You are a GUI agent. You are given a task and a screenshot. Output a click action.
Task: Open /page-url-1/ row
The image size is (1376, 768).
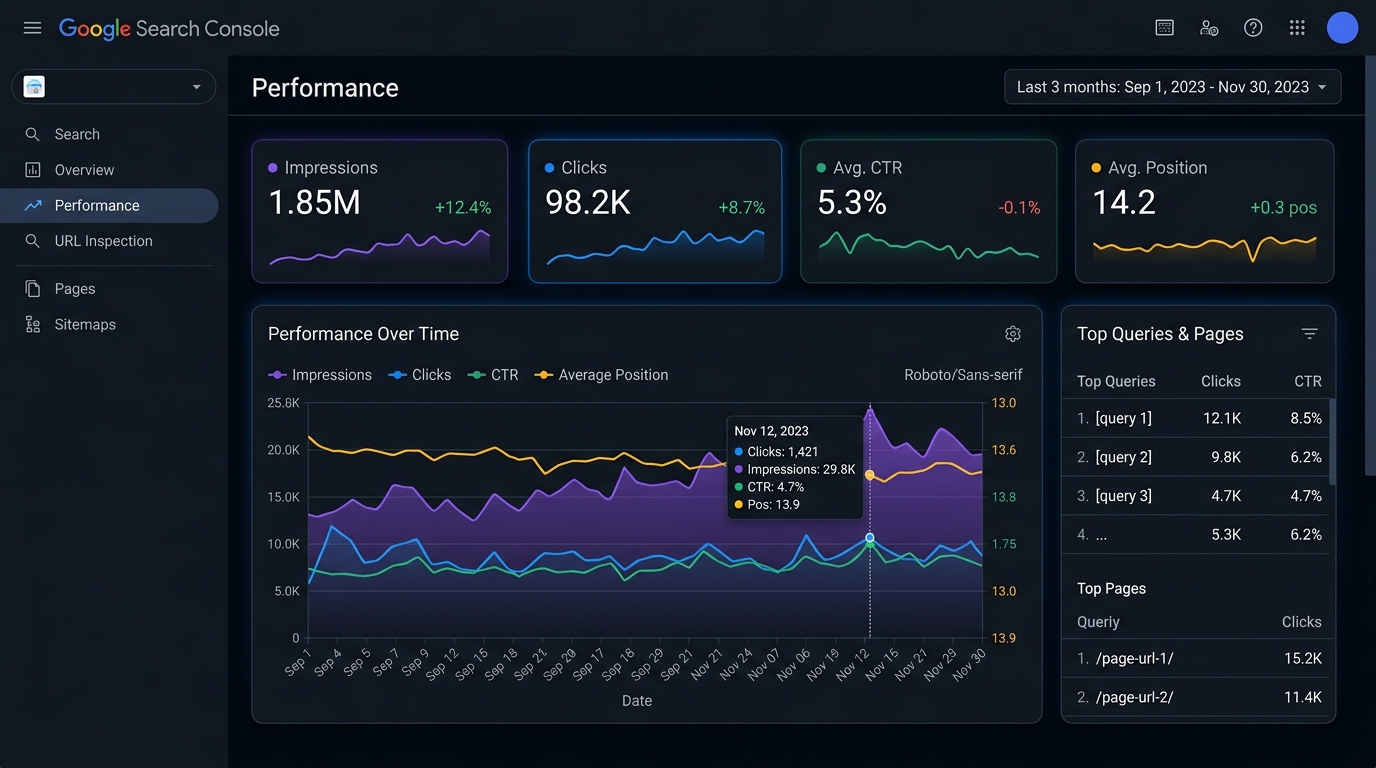[1199, 658]
